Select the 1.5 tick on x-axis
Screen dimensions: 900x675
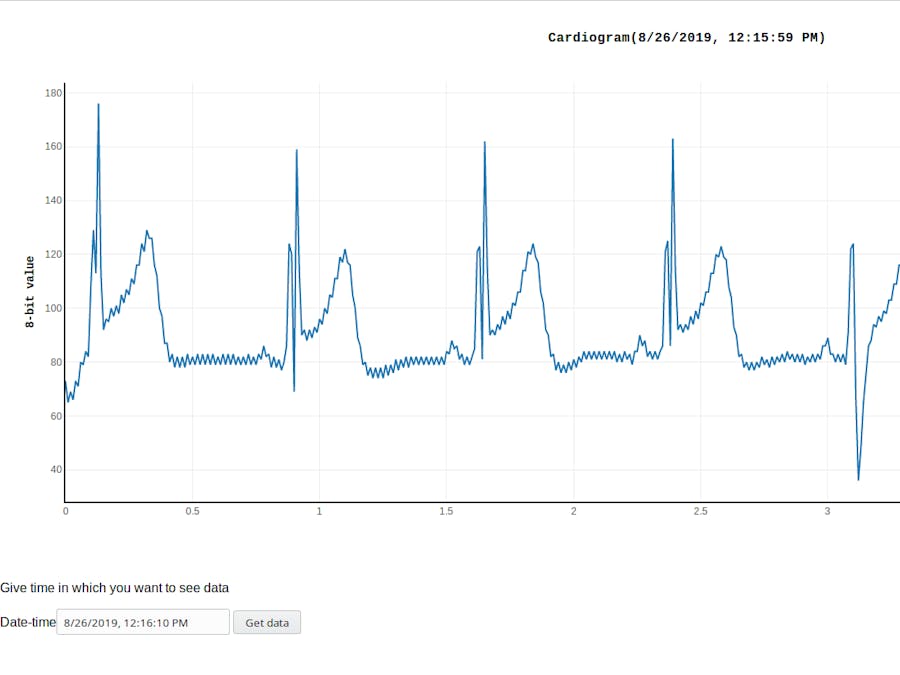tap(446, 511)
